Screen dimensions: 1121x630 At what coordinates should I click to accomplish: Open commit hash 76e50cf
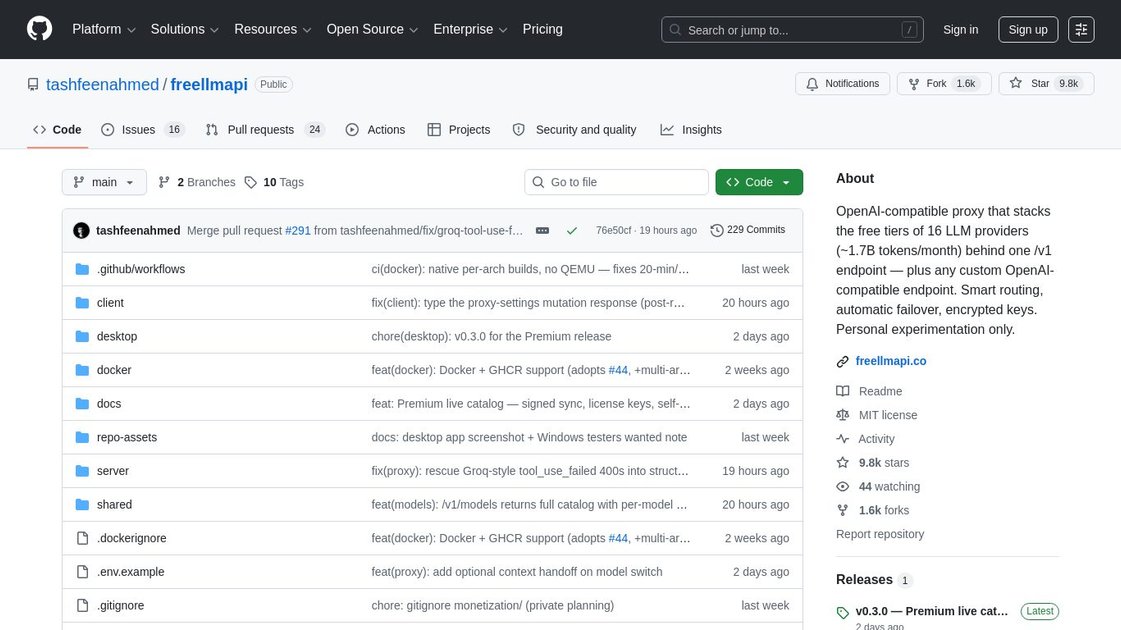click(x=613, y=230)
